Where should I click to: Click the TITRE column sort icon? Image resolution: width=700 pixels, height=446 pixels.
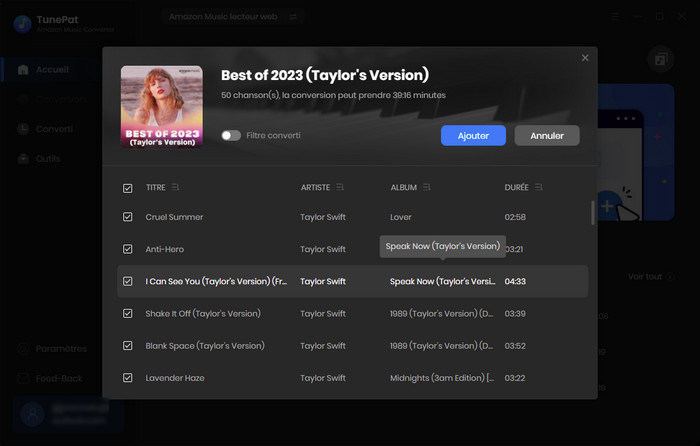176,187
